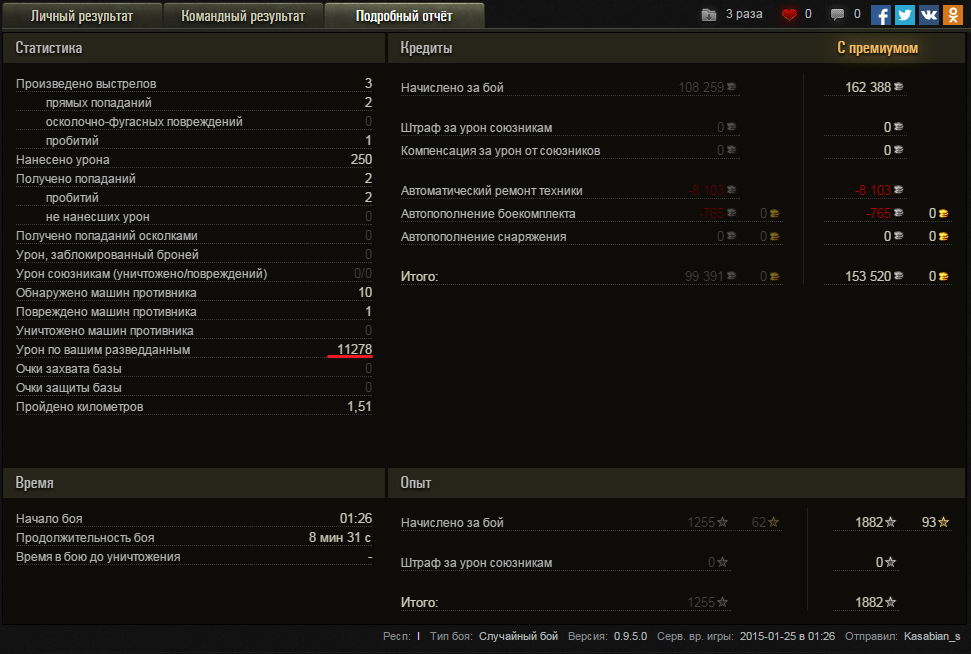Switch to the Личный результат tab
This screenshot has width=971, height=654.
(x=82, y=16)
